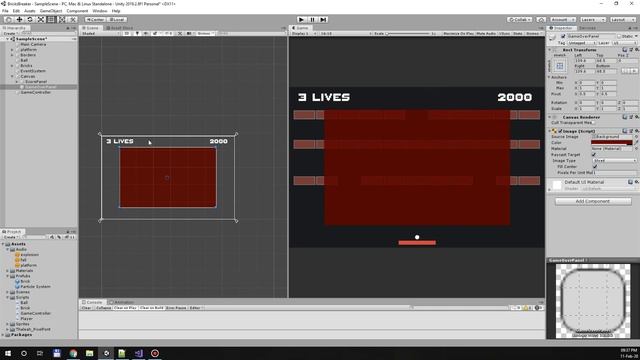Screen dimensions: 640x360
Task: Open the Shaded draw mode dropdown
Action: pyautogui.click(x=100, y=33)
